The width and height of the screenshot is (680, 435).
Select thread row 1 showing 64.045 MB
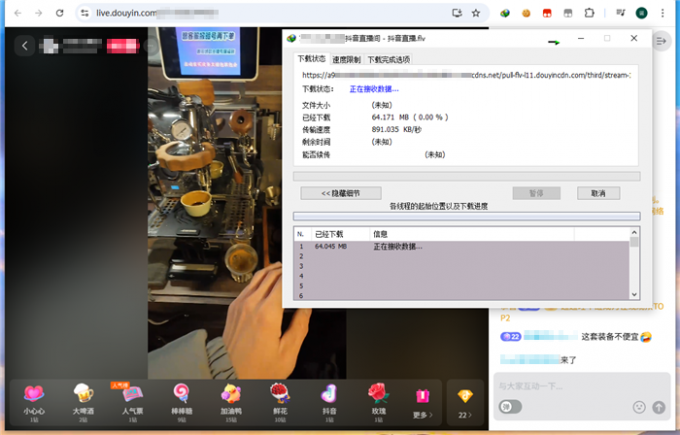[x=461, y=246]
